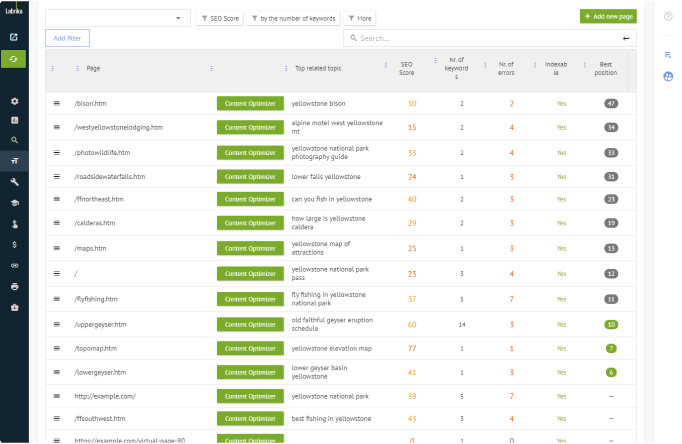
Task: Open Content Optimizer for /maps.htm
Action: tap(250, 248)
